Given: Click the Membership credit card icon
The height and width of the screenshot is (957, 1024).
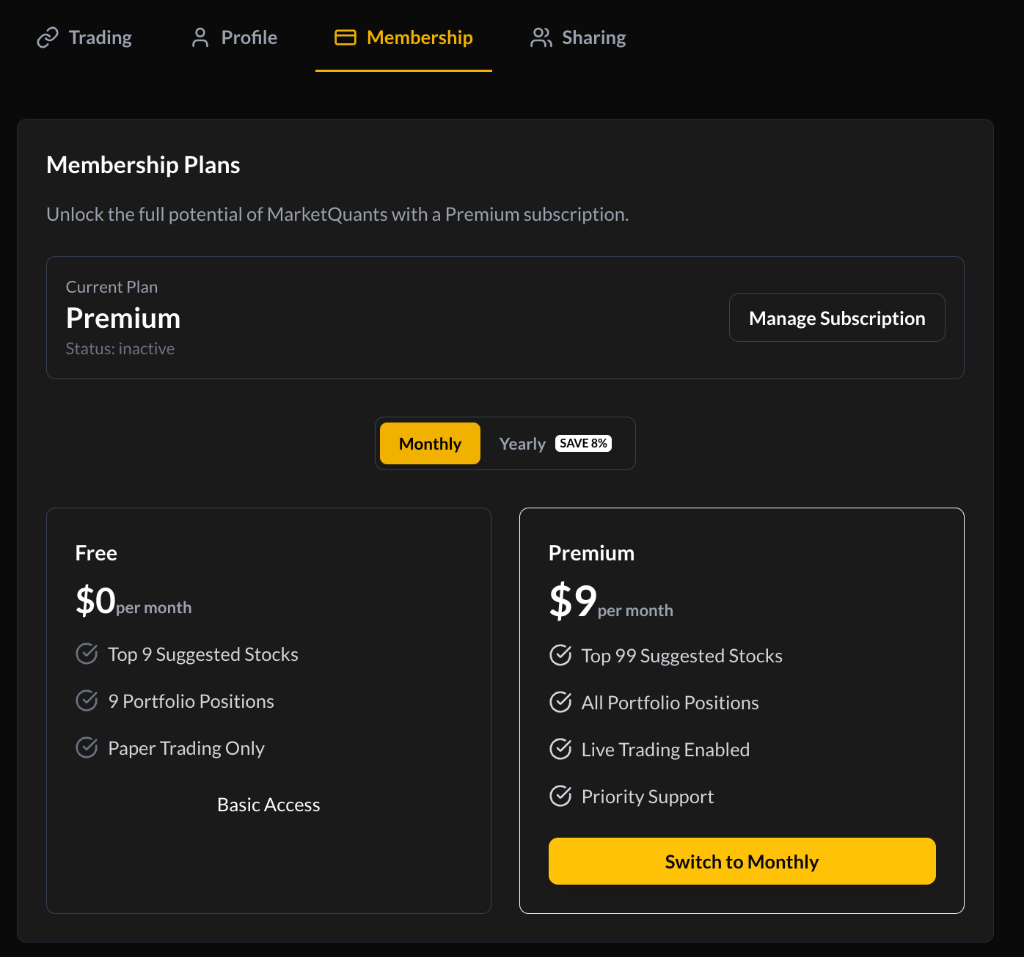Looking at the screenshot, I should pos(345,38).
